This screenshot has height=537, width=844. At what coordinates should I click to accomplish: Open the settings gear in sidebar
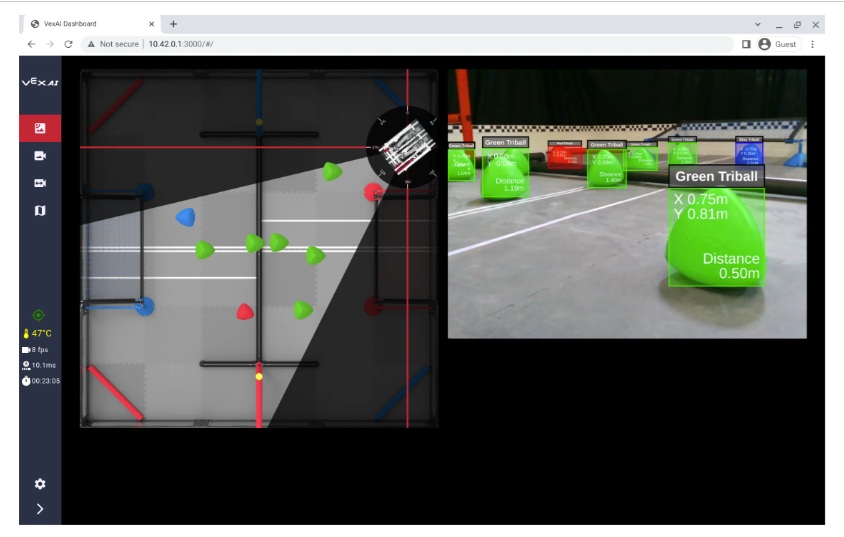pyautogui.click(x=40, y=484)
